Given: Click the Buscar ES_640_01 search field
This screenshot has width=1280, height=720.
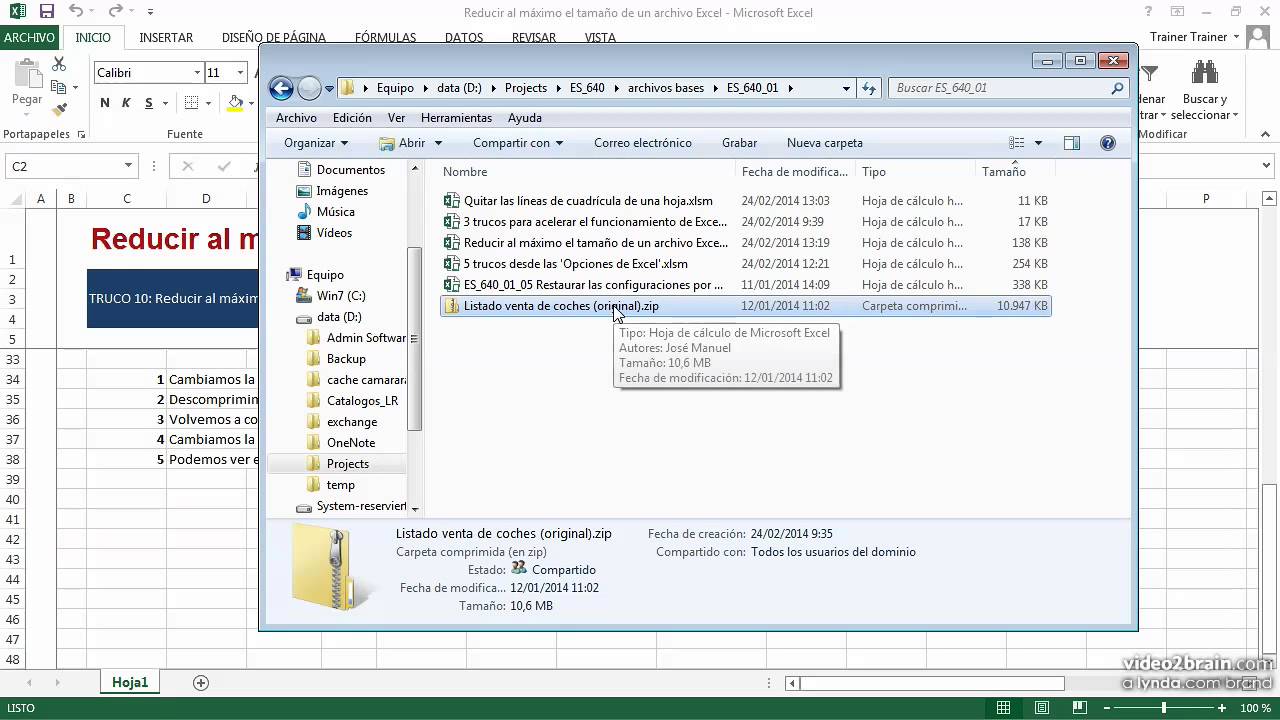Looking at the screenshot, I should tap(1010, 88).
